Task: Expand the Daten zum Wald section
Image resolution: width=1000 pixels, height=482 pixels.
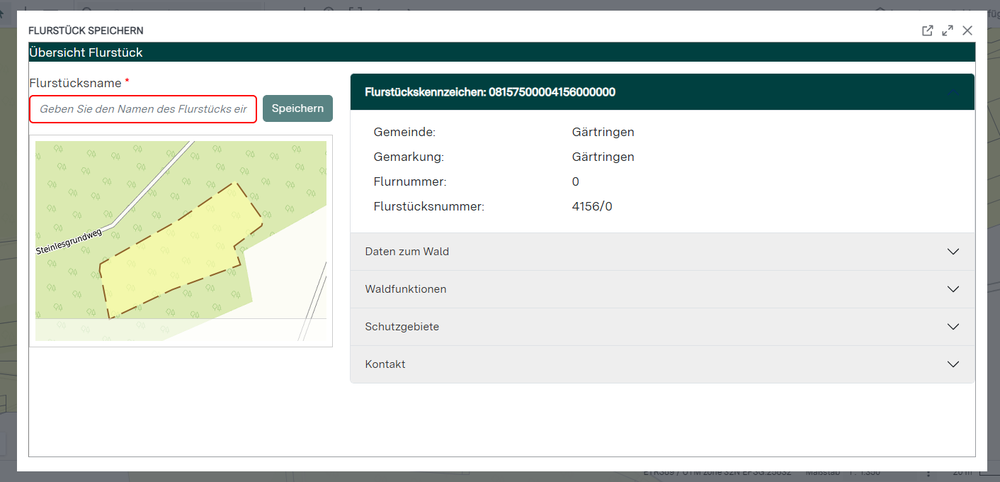Action: coord(662,251)
